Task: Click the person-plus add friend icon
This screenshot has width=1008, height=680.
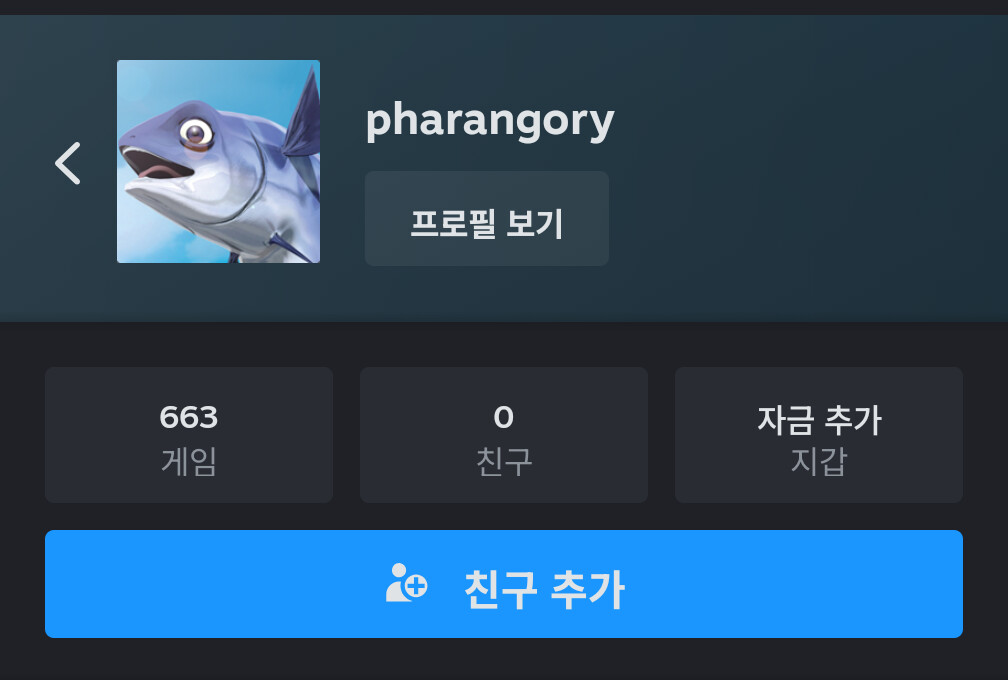Action: pyautogui.click(x=406, y=584)
